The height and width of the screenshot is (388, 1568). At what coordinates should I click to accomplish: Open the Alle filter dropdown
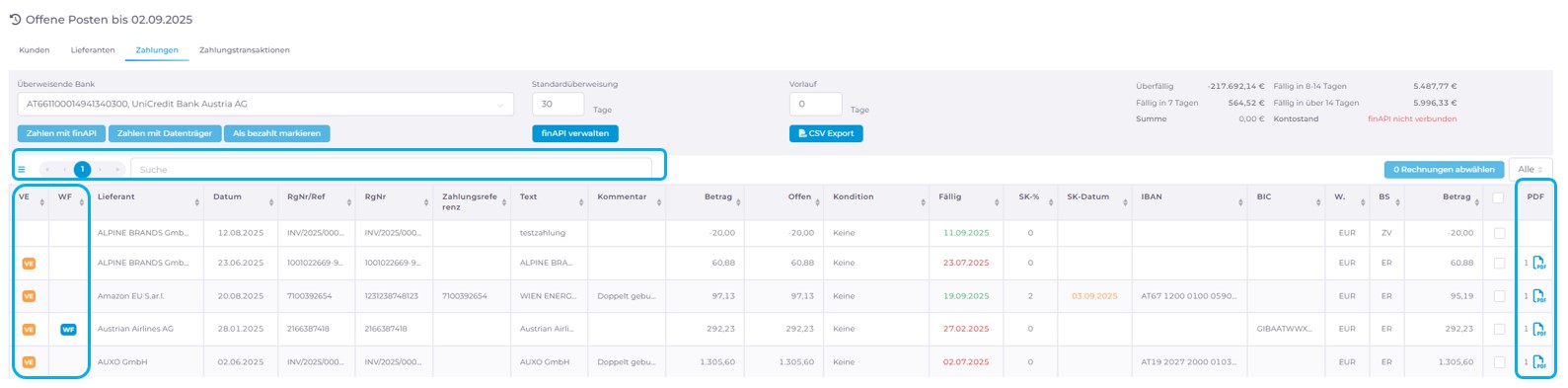pos(1530,170)
